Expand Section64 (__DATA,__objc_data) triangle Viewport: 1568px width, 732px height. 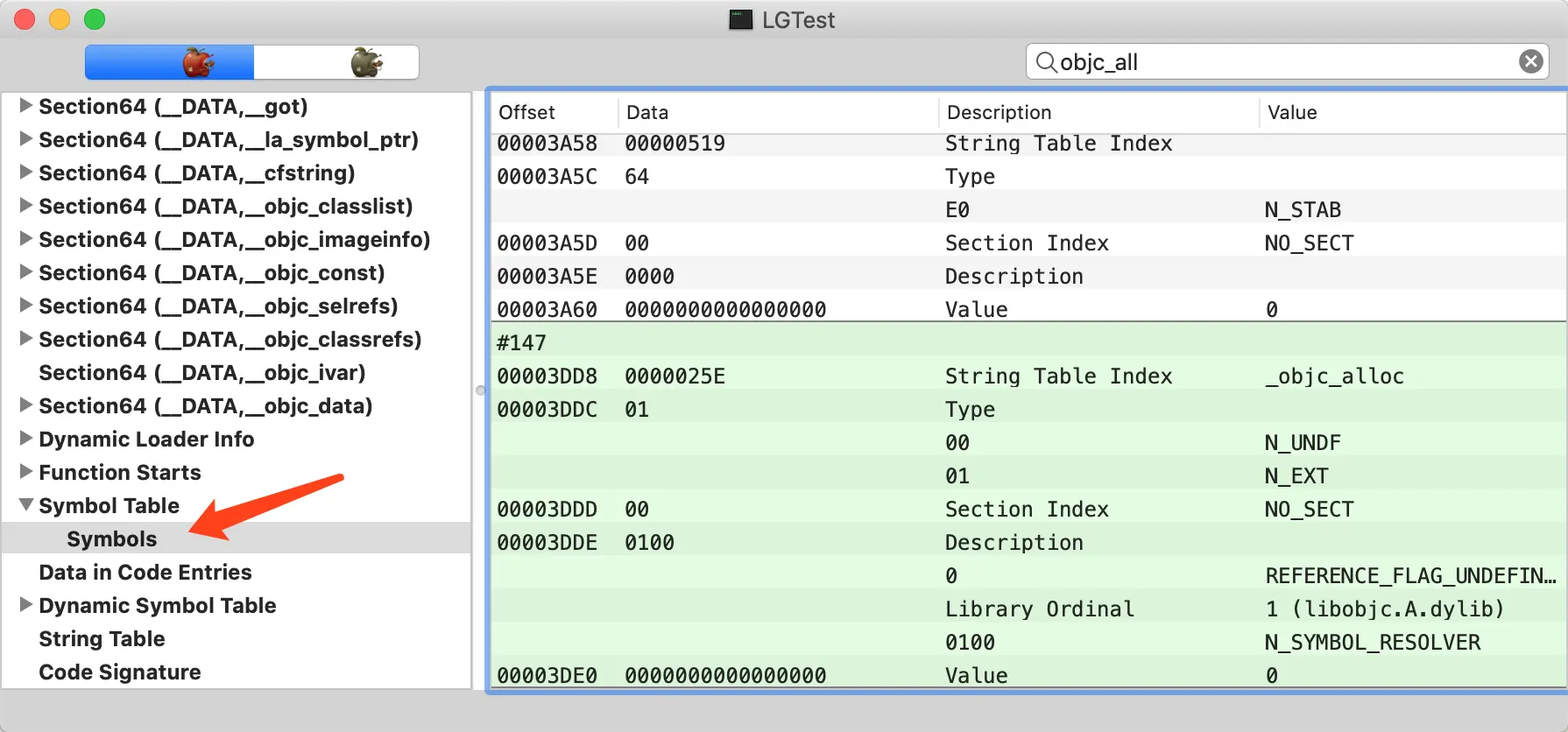click(26, 405)
